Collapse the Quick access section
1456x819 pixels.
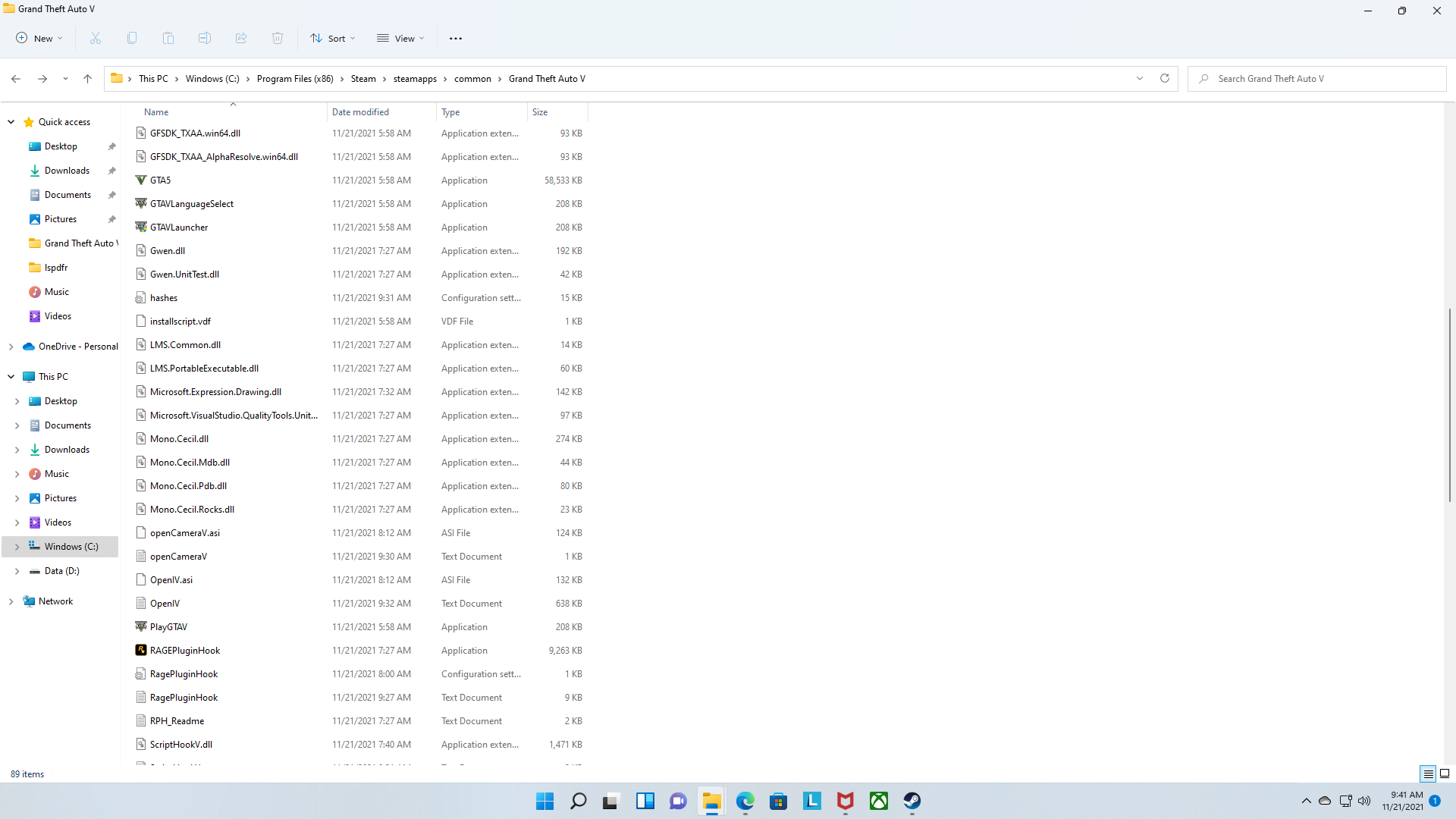[x=11, y=122]
